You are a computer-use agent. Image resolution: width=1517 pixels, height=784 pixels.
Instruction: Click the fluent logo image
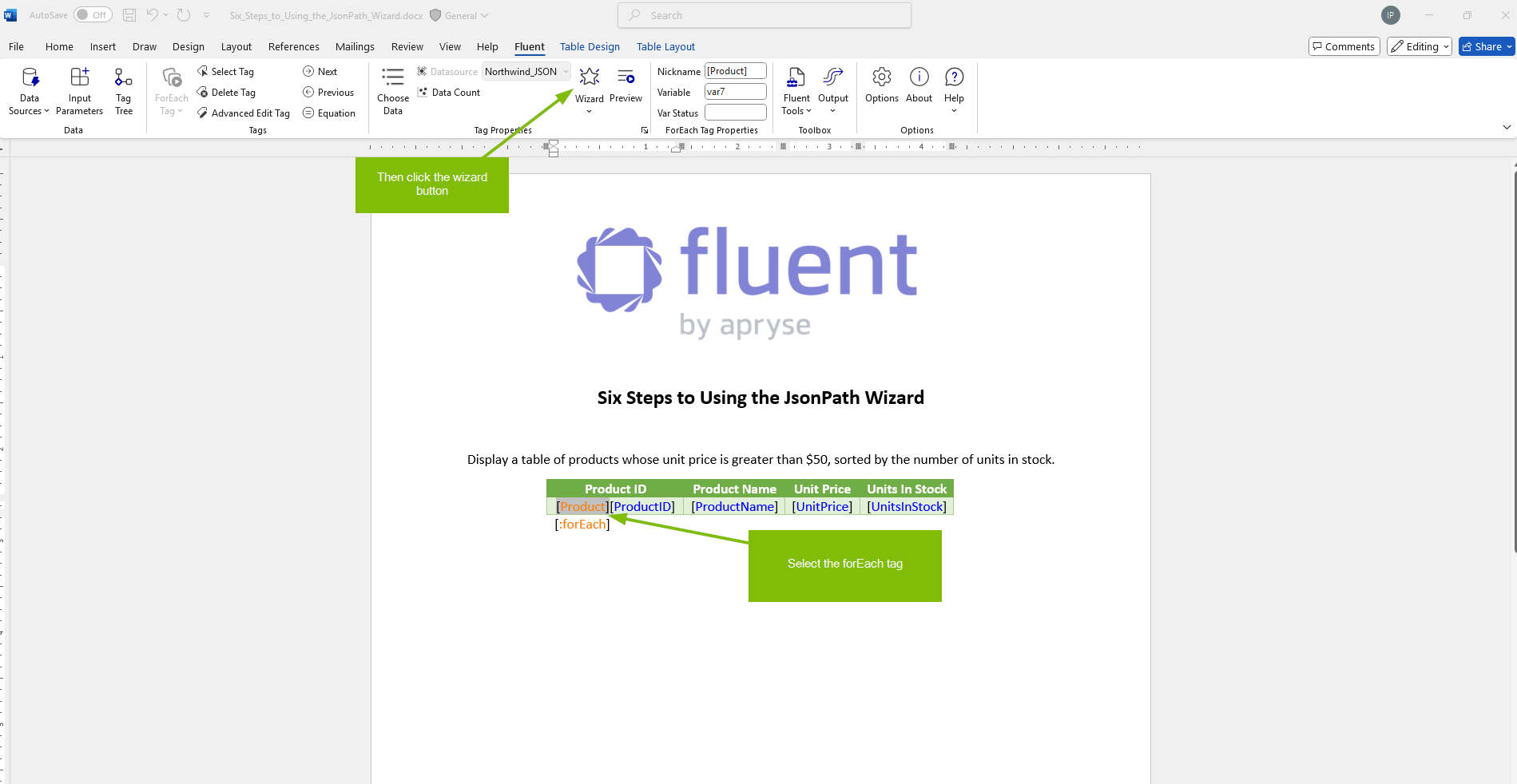point(748,283)
